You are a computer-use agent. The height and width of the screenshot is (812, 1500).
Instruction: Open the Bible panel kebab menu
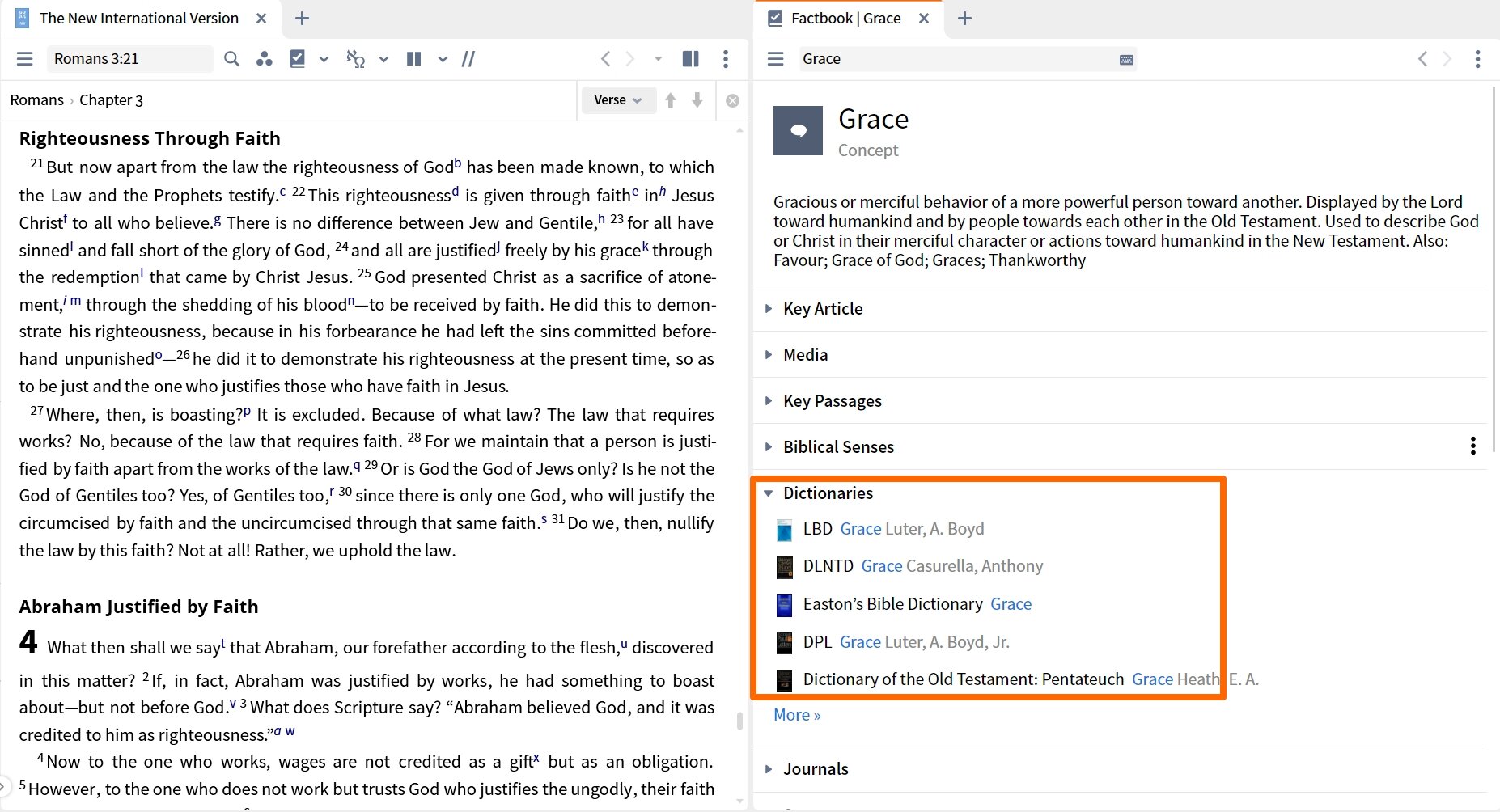(726, 59)
